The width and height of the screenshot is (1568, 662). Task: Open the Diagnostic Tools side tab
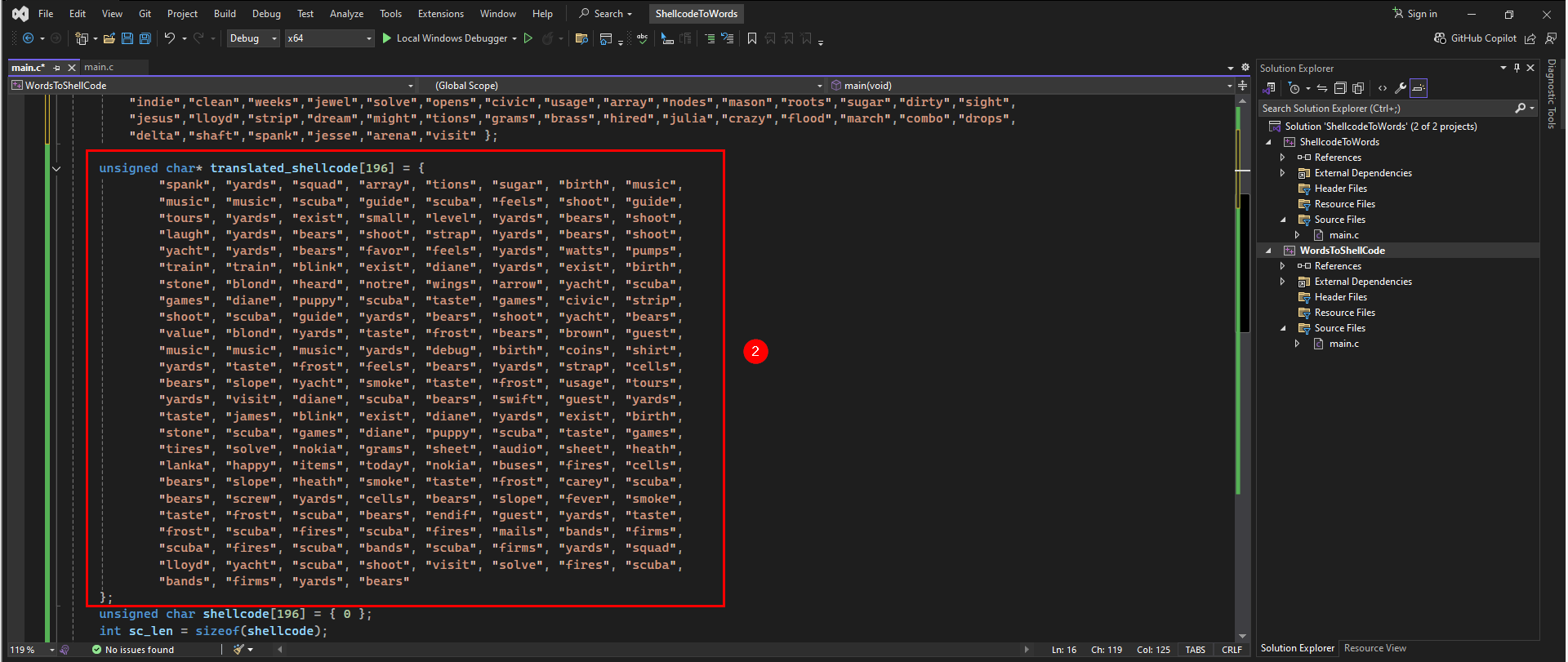[x=1552, y=94]
